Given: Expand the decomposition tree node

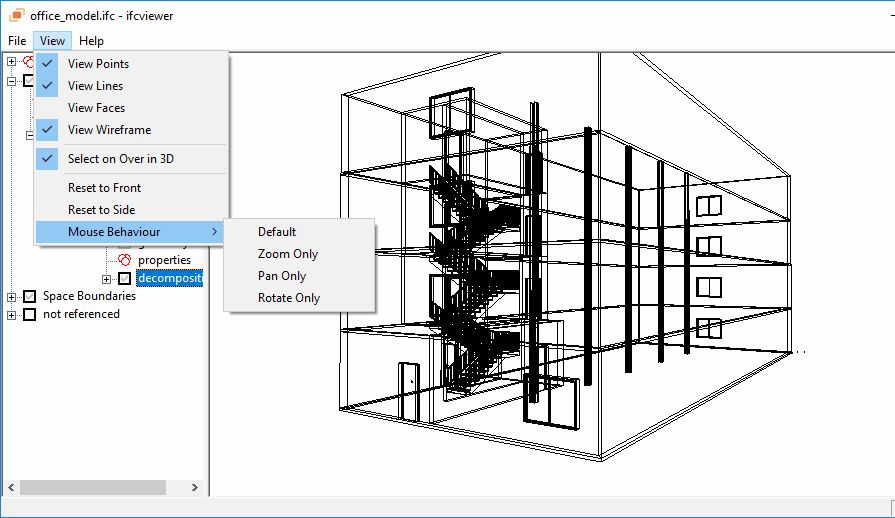Looking at the screenshot, I should click(106, 279).
